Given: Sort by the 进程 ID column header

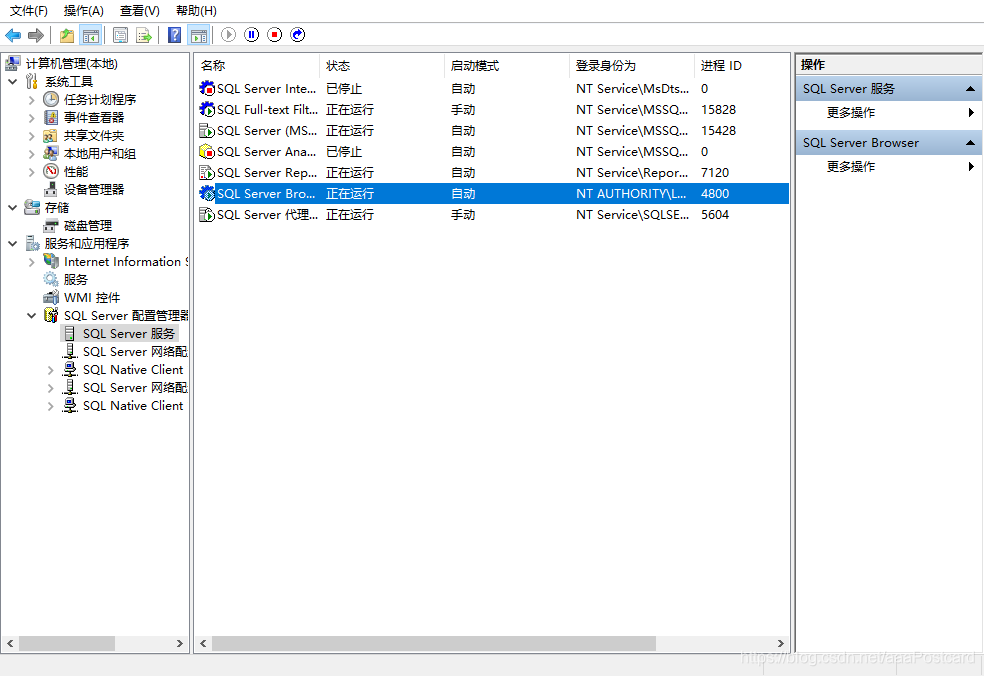Looking at the screenshot, I should (x=741, y=65).
